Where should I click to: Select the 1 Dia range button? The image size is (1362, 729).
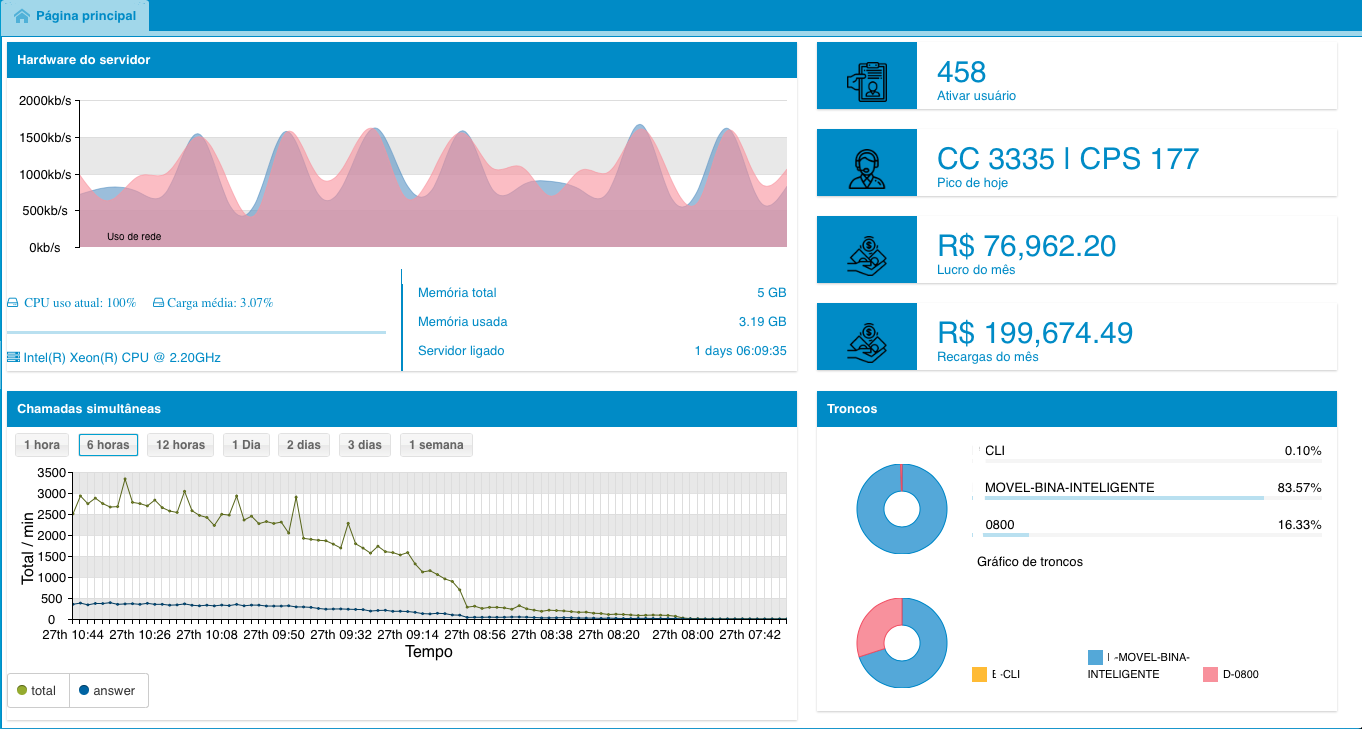246,445
